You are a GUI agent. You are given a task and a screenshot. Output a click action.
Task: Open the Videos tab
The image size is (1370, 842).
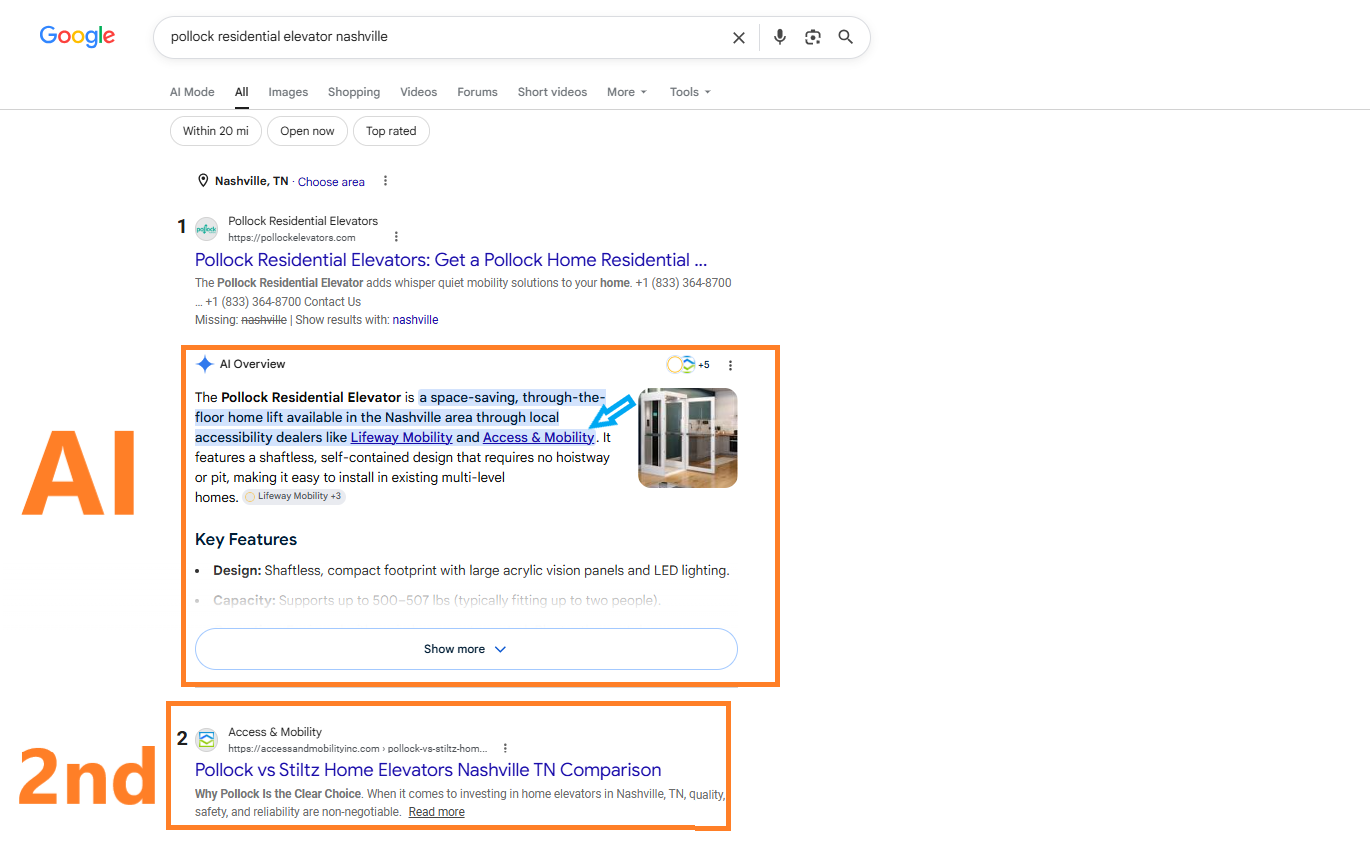pyautogui.click(x=419, y=92)
